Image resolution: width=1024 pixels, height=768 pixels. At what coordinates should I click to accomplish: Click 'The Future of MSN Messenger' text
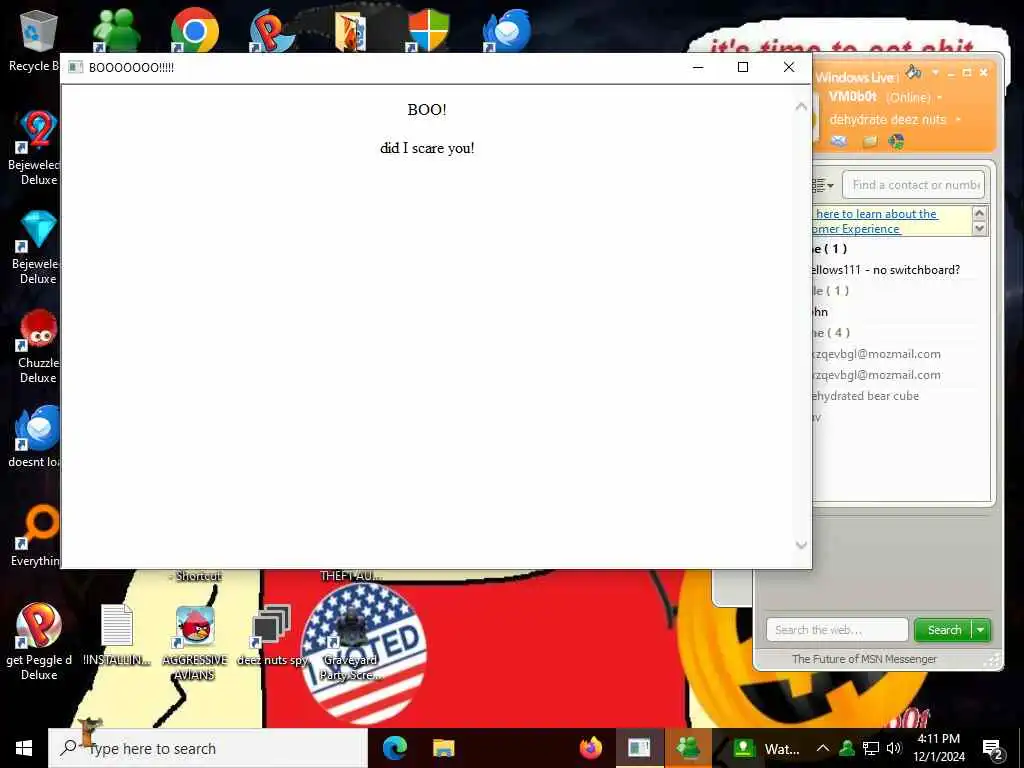pos(864,659)
